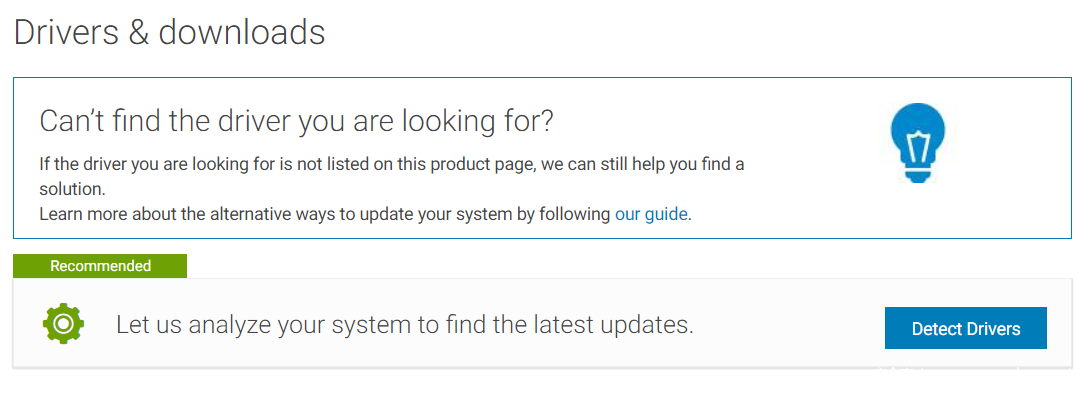
Task: Click the word 'downloads' in the title
Action: 242,32
